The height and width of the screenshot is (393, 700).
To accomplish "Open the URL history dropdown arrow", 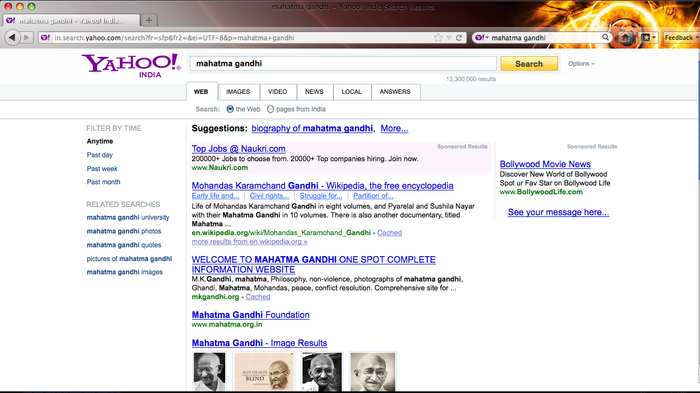I will (x=449, y=38).
